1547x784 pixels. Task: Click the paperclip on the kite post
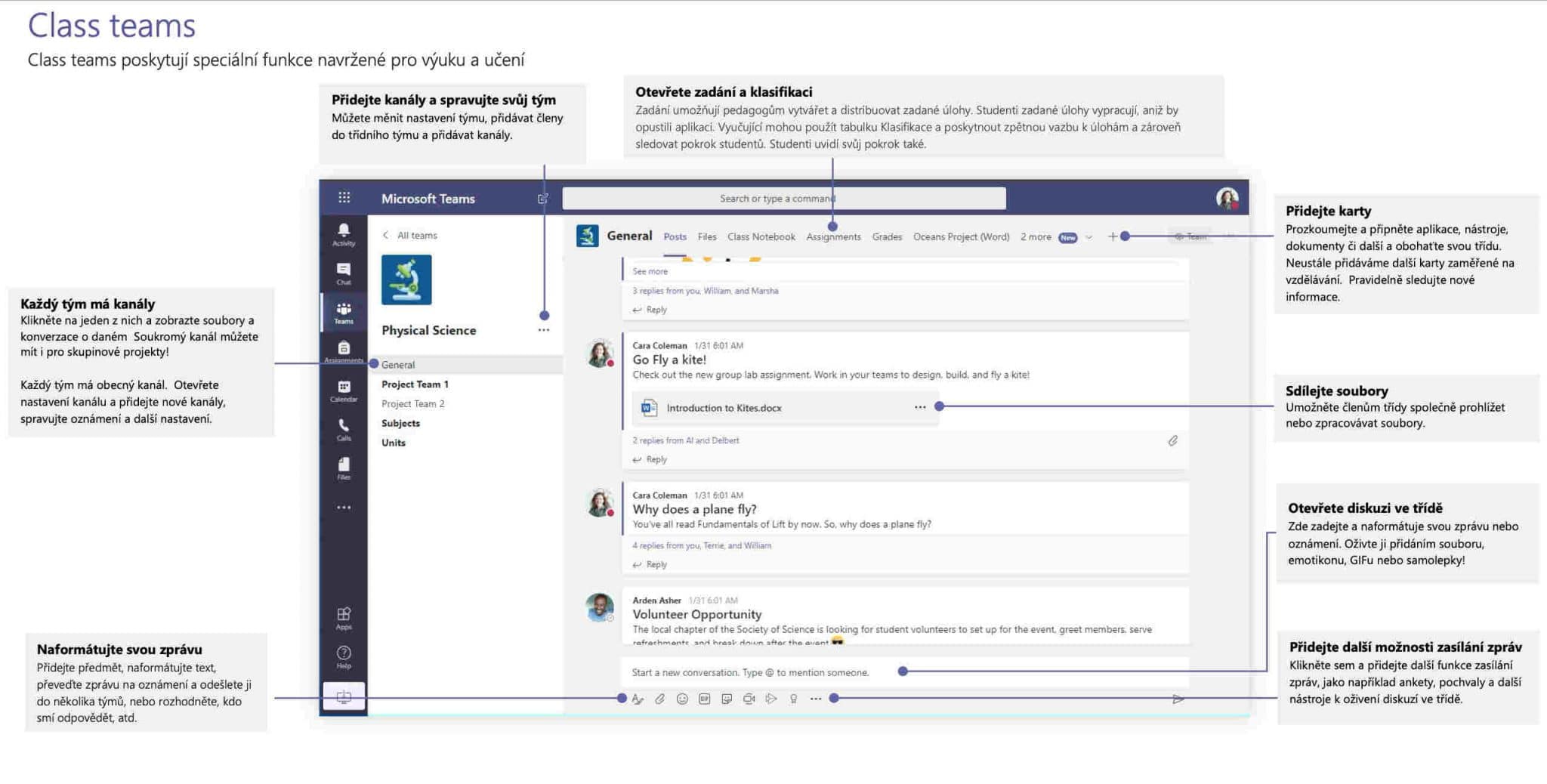pos(1172,440)
